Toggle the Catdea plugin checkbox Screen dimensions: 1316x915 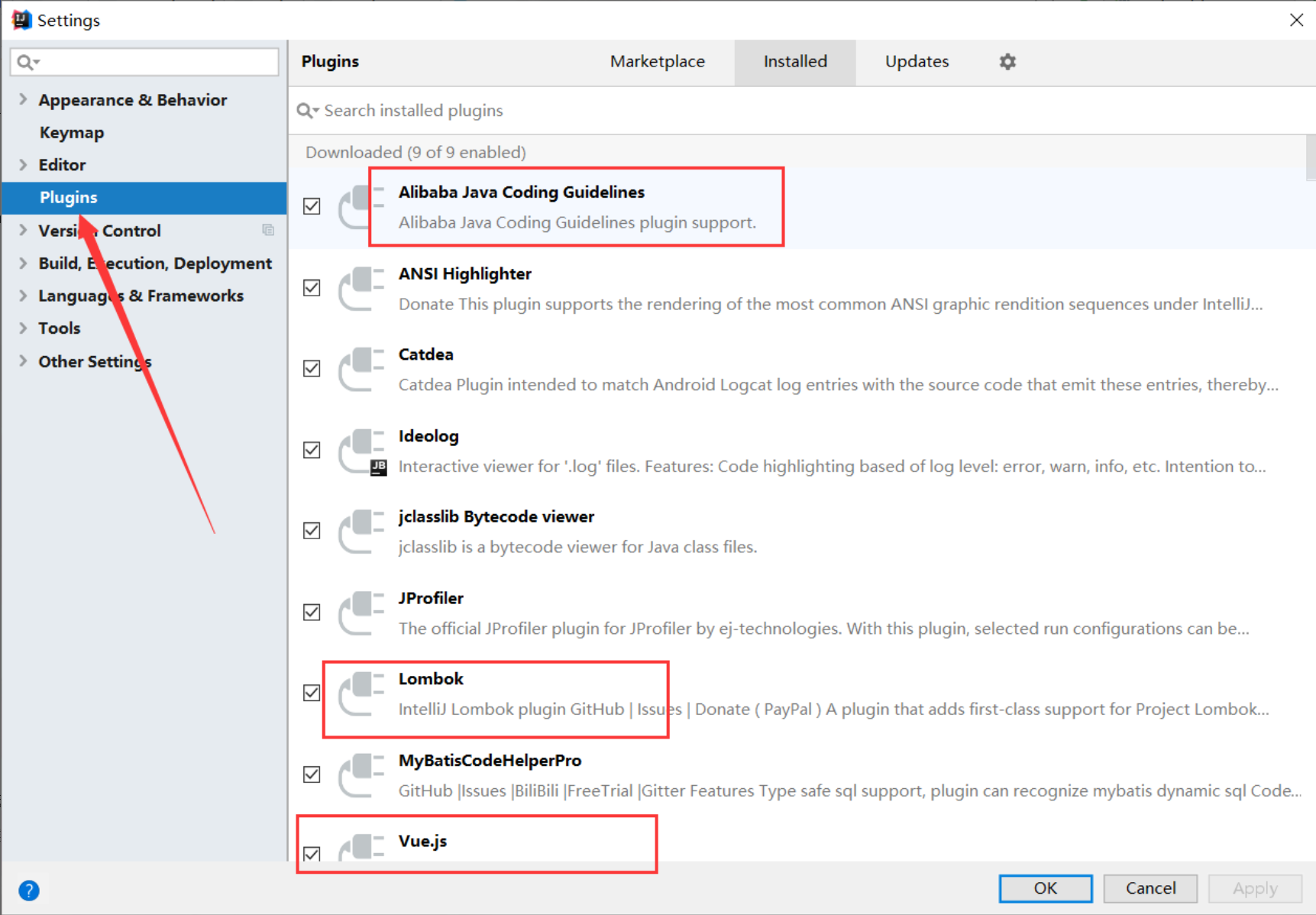(x=312, y=369)
